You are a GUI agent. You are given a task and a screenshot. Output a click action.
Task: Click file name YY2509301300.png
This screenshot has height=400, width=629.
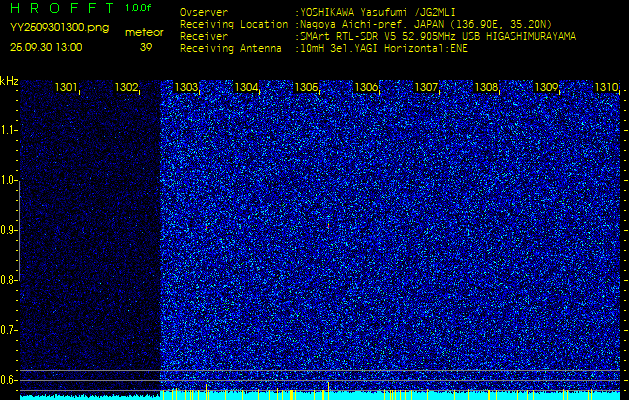coord(59,28)
